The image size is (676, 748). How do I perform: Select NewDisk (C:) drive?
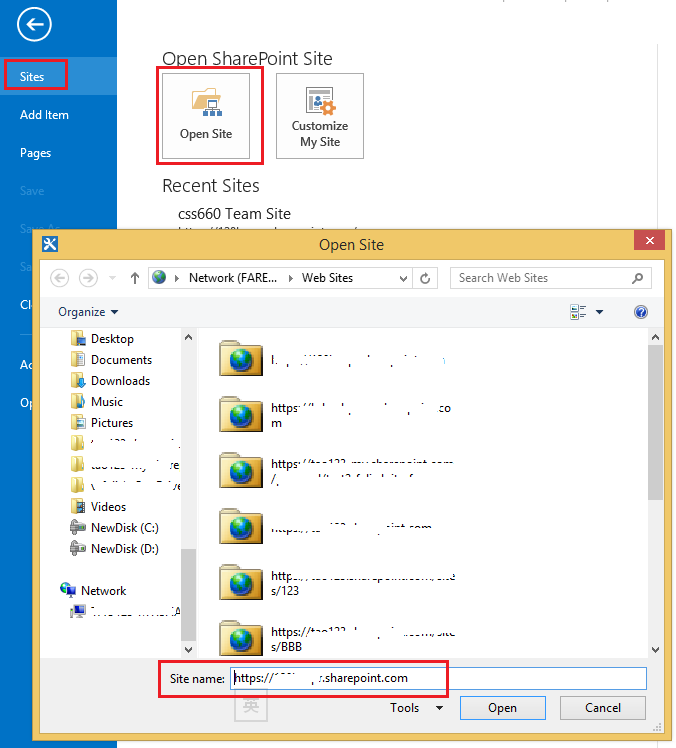coord(125,528)
